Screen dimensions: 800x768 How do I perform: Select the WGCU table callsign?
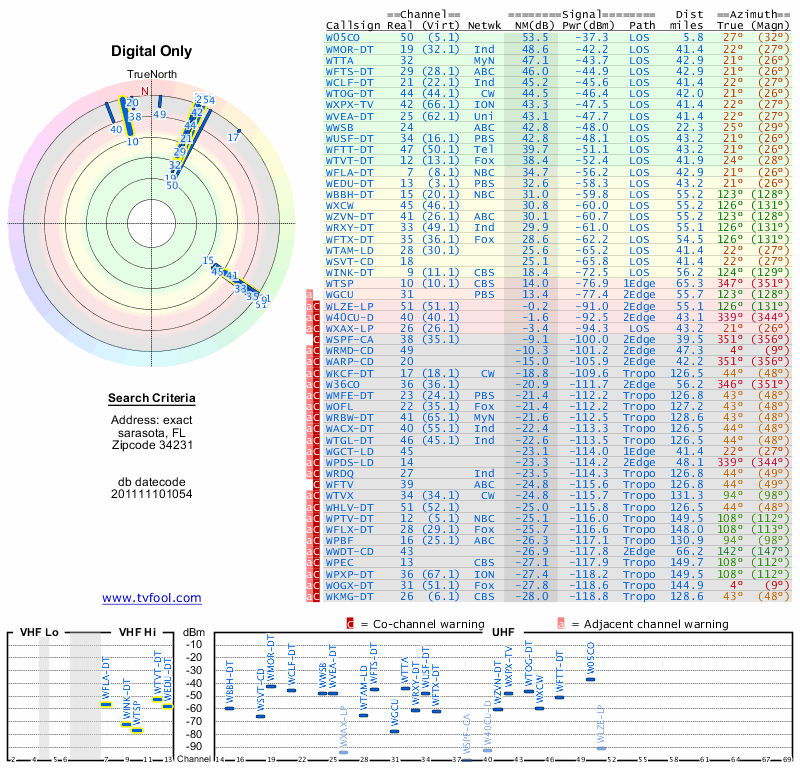[x=340, y=294]
